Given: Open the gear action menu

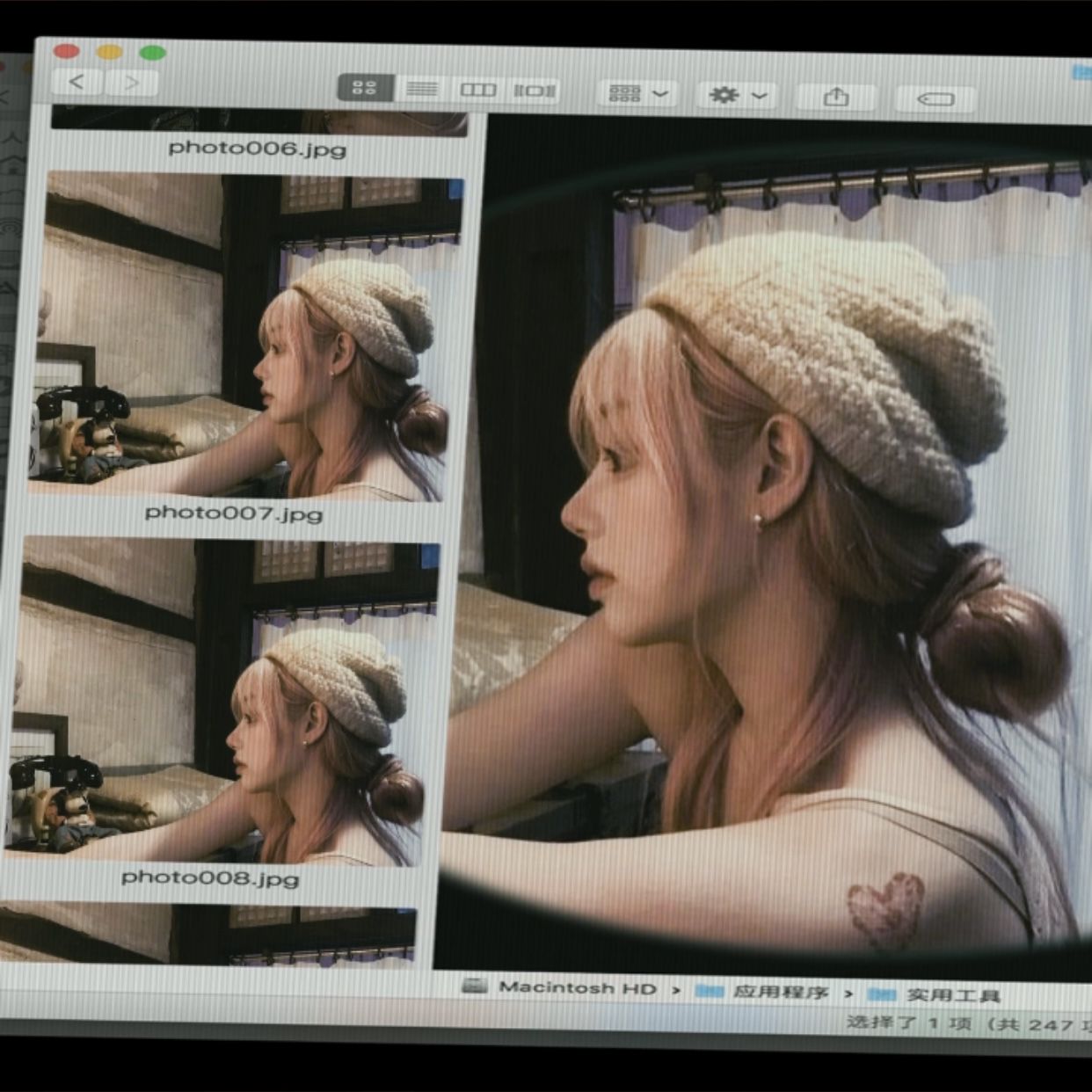Looking at the screenshot, I should click(x=738, y=95).
